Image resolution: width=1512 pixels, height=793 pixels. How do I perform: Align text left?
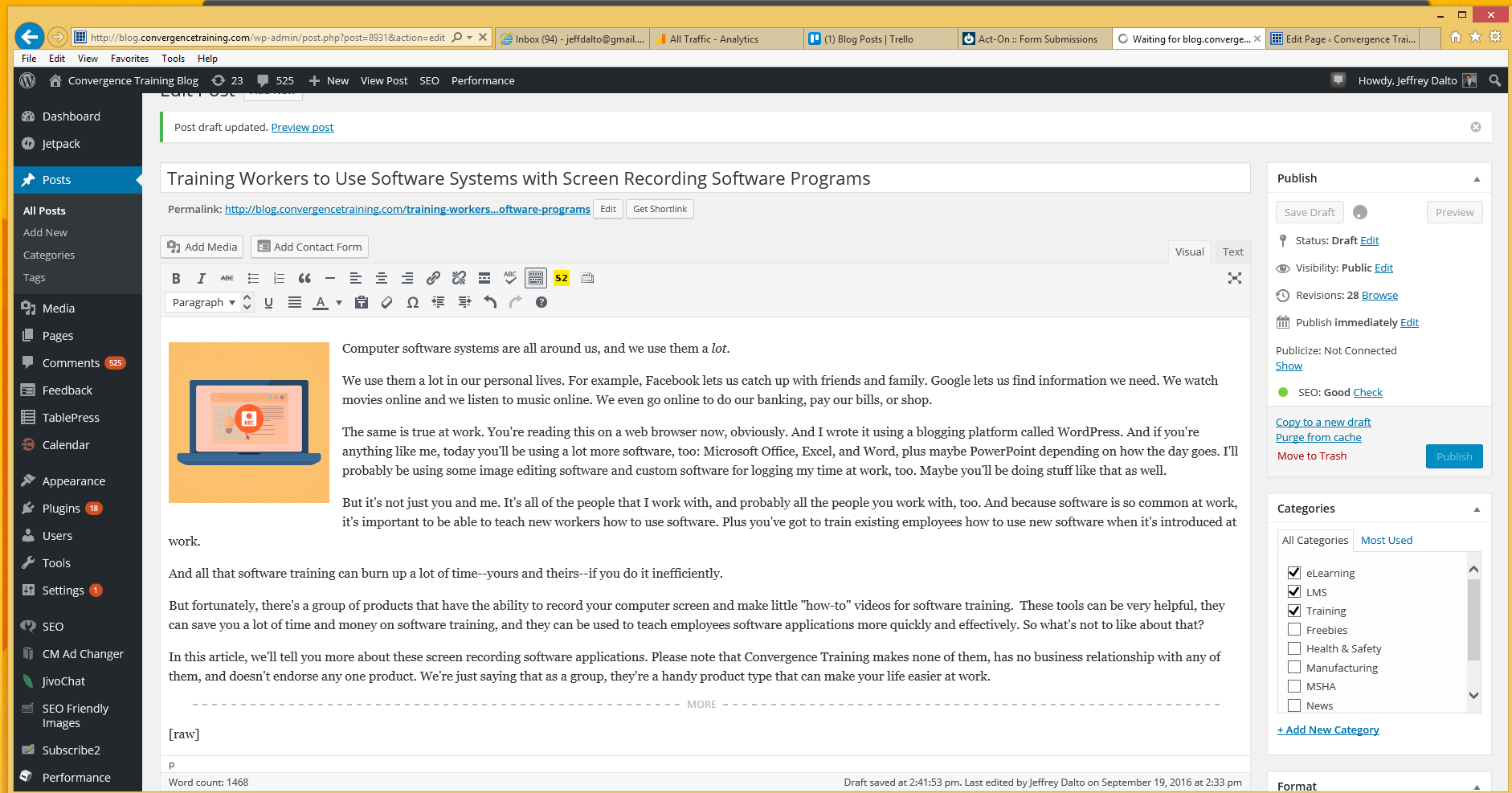tap(356, 278)
